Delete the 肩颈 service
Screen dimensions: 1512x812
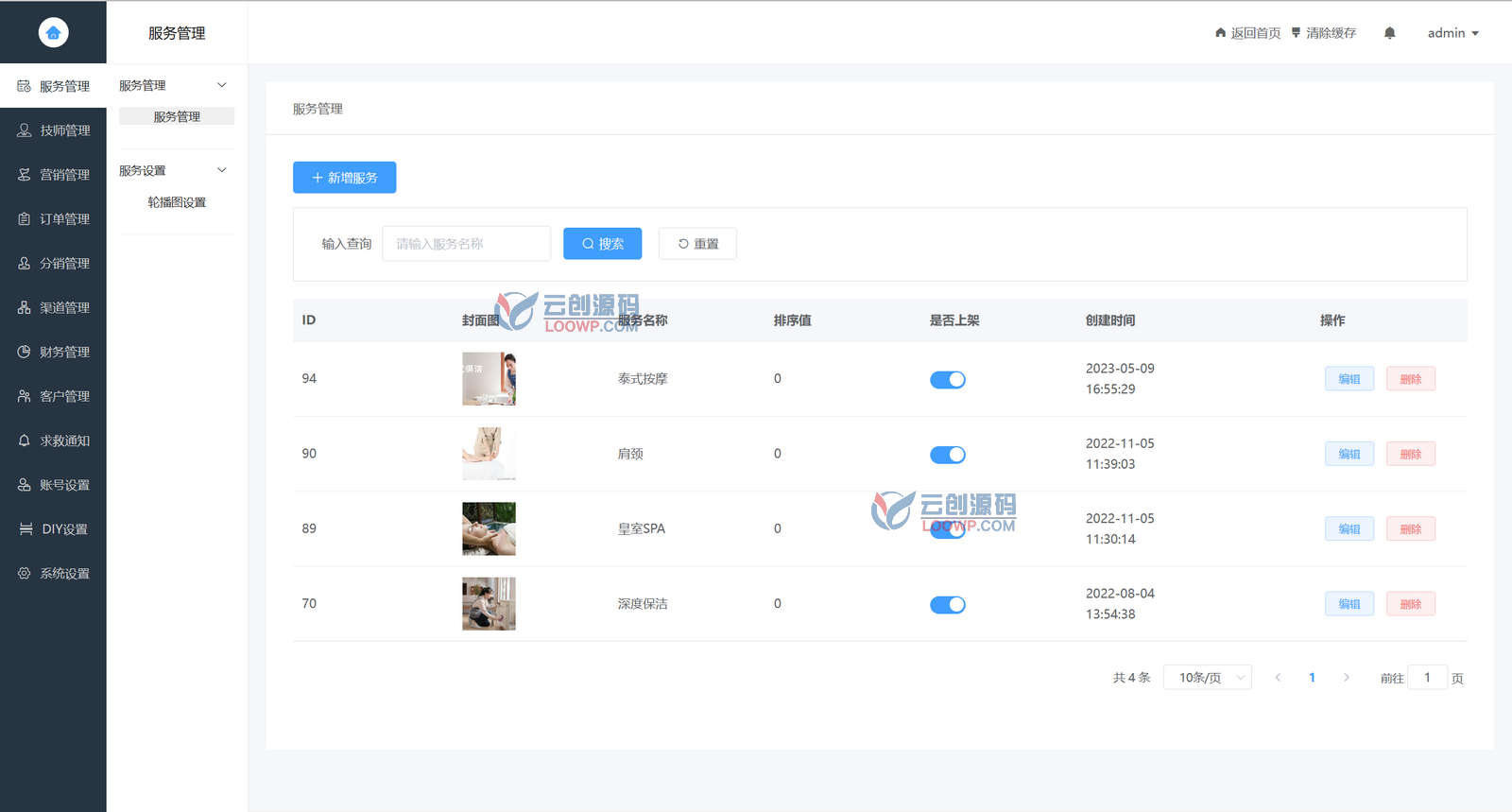click(1411, 454)
